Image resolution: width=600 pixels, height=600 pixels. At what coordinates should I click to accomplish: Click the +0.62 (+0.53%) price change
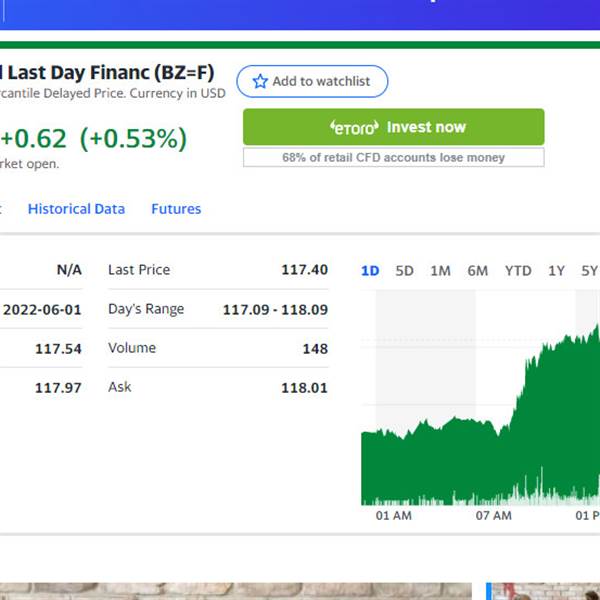(93, 139)
